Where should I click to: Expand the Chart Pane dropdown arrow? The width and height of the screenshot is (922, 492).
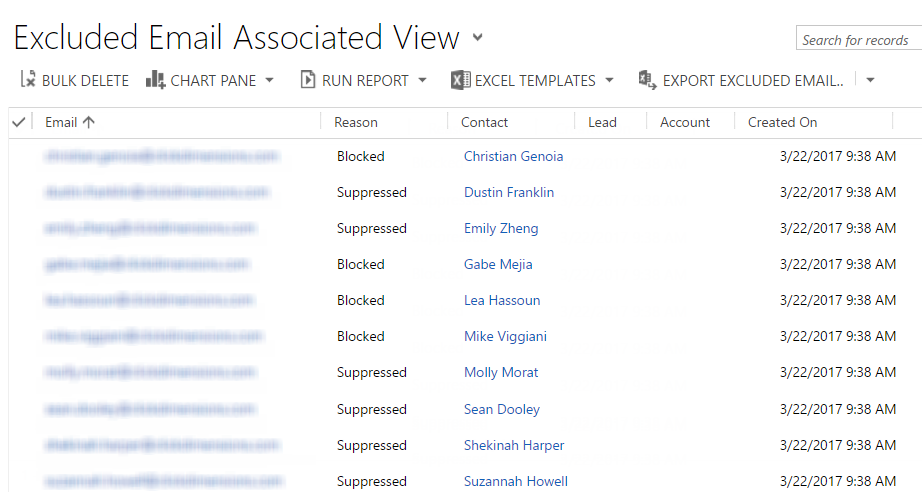[270, 81]
